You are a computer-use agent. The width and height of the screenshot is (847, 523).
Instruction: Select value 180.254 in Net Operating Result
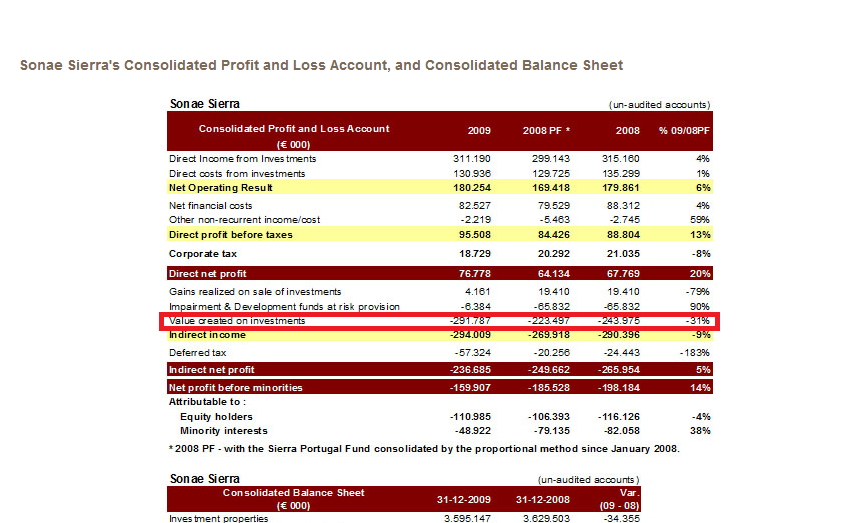pyautogui.click(x=472, y=187)
